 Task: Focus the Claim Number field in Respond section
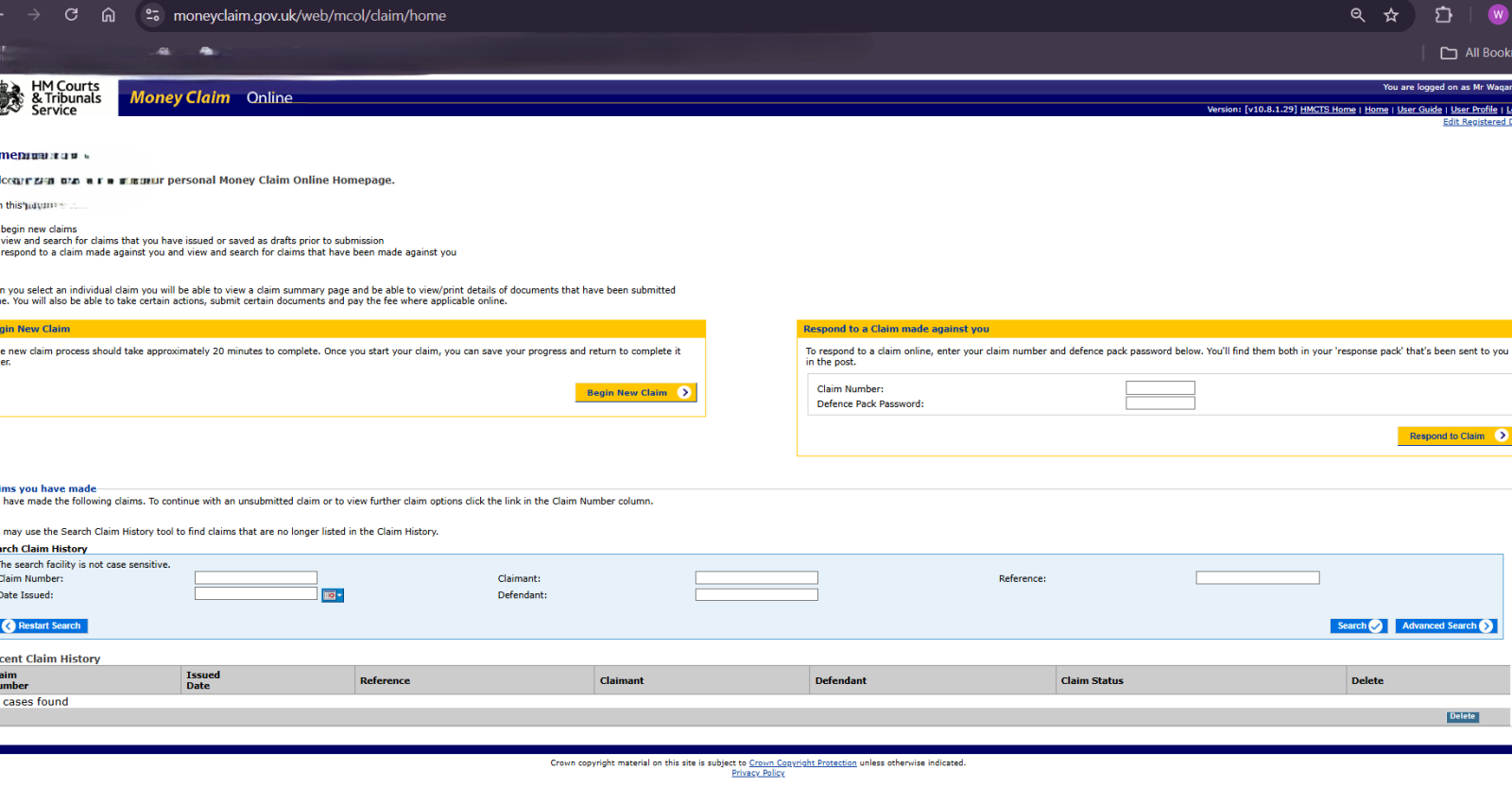[x=1160, y=388]
